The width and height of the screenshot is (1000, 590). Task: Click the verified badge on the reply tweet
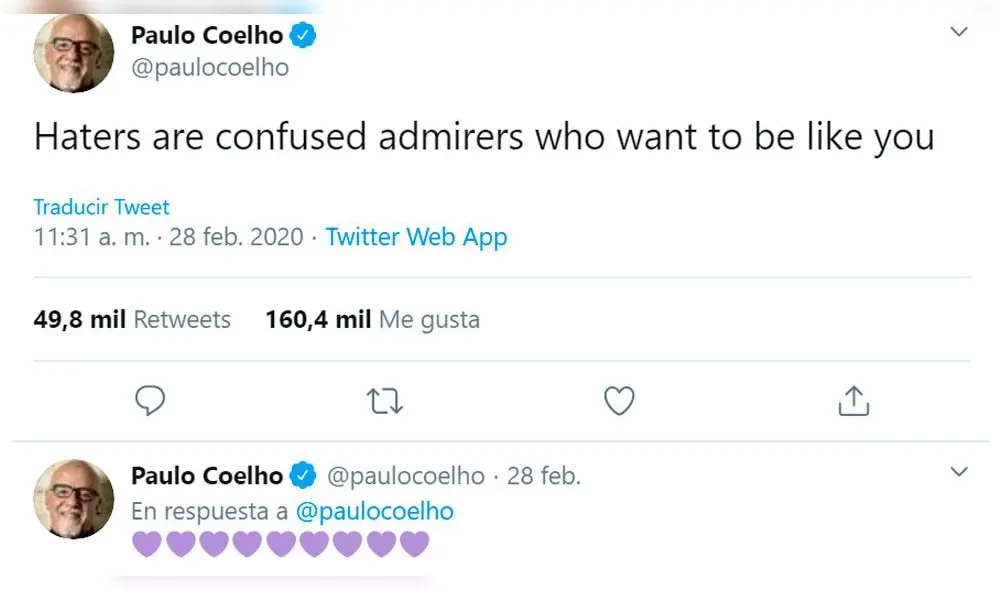tap(302, 476)
